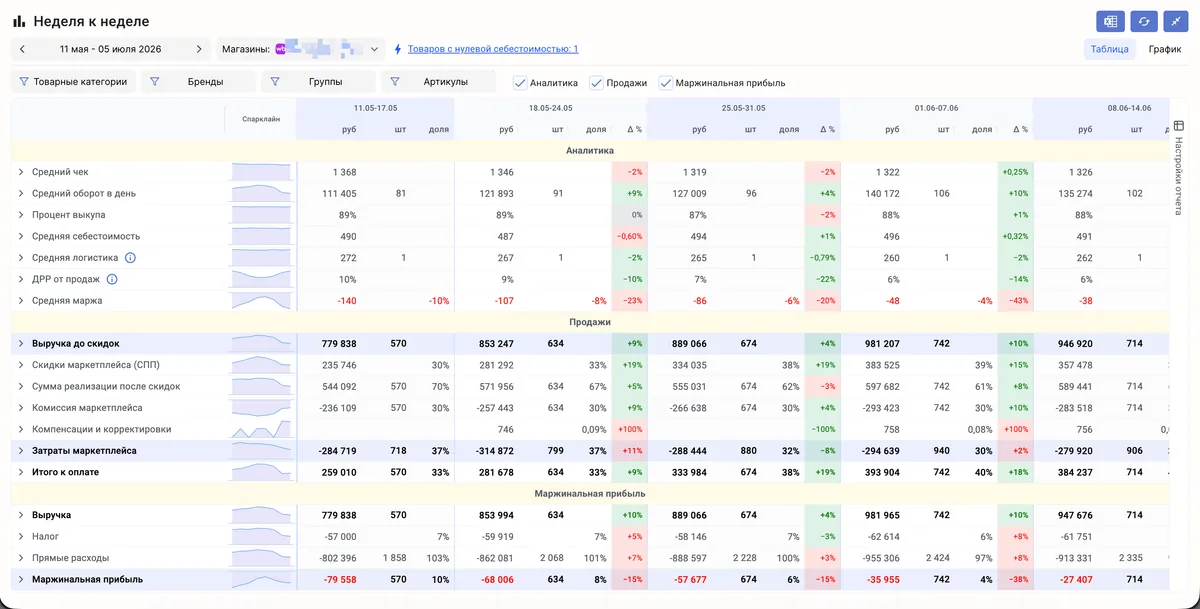Open the Артикулы filter

pyautogui.click(x=438, y=82)
